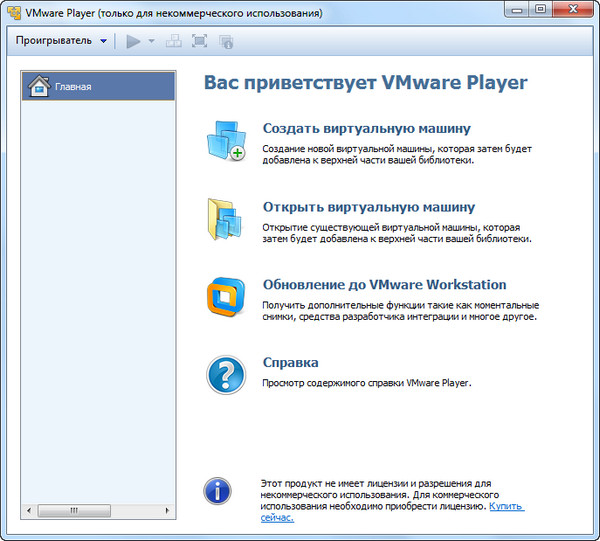Click the Unity mode toolbar icon

click(x=226, y=41)
